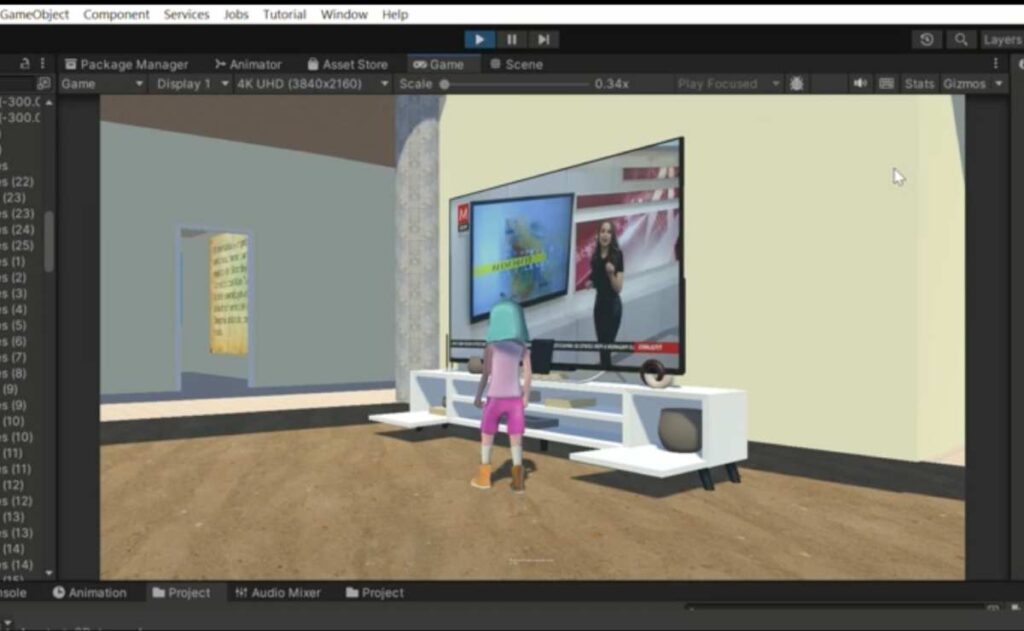Image resolution: width=1024 pixels, height=631 pixels.
Task: Select hierarchy item ending (7)
Action: pyautogui.click(x=14, y=357)
